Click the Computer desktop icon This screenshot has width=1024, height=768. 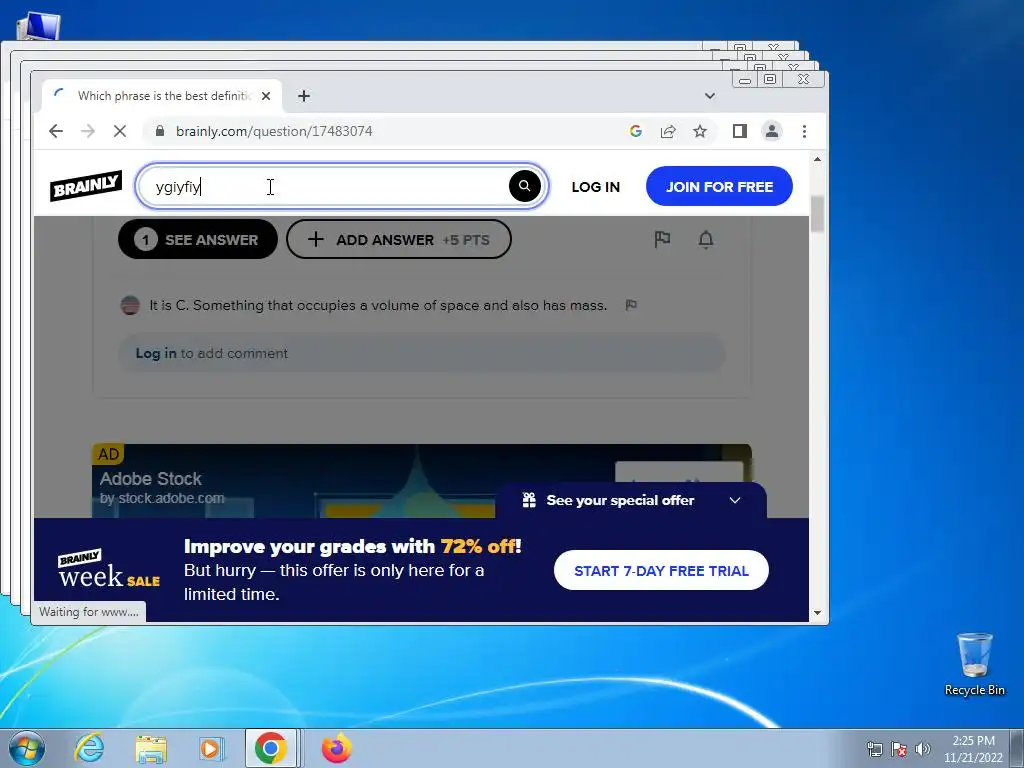click(38, 26)
